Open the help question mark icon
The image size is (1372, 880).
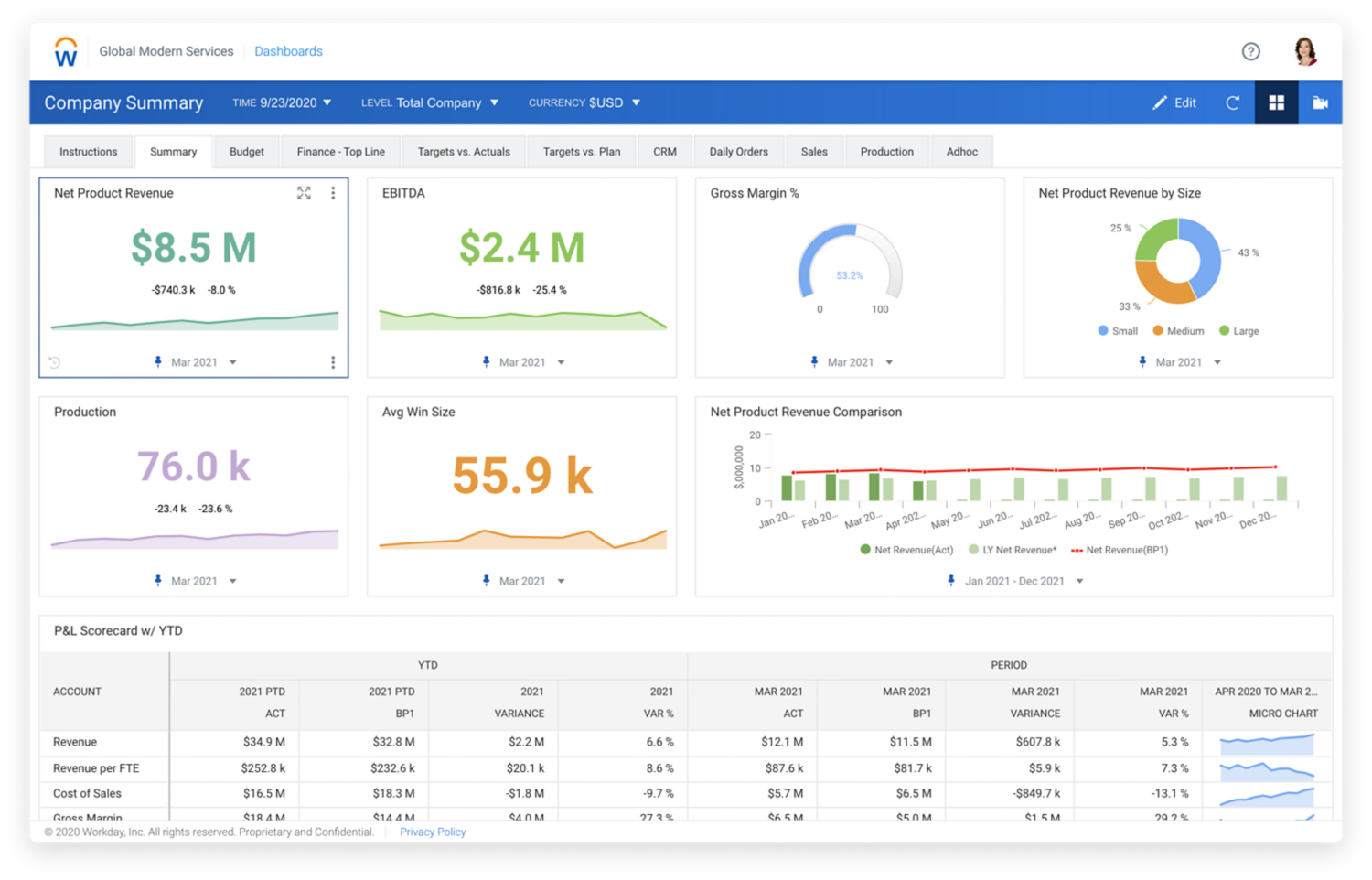(x=1251, y=51)
